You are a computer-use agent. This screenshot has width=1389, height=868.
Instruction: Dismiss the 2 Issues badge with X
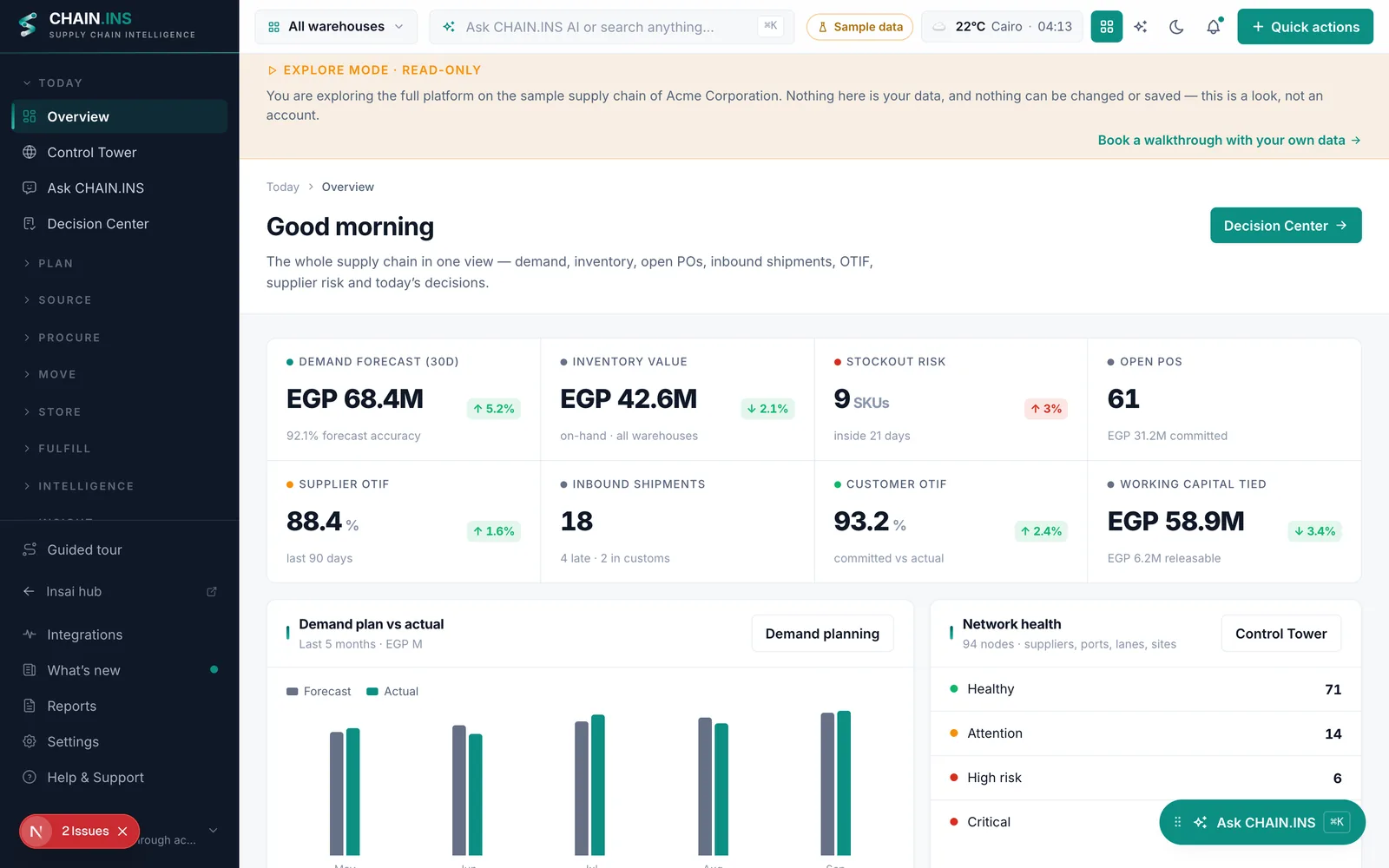click(x=122, y=832)
